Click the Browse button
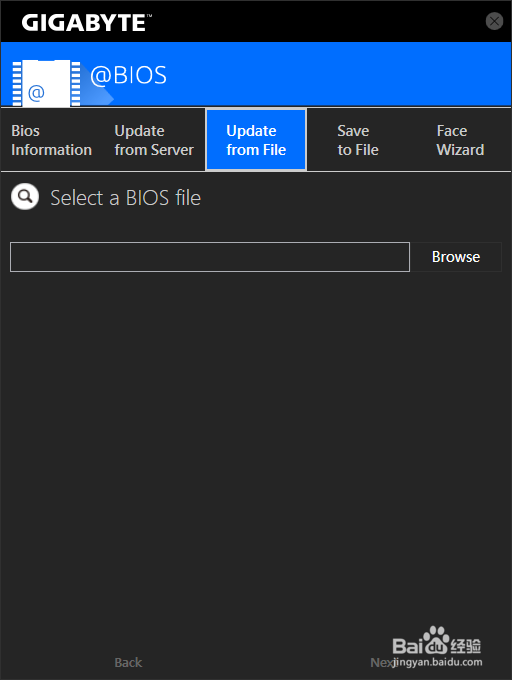Image resolution: width=512 pixels, height=680 pixels. (456, 257)
